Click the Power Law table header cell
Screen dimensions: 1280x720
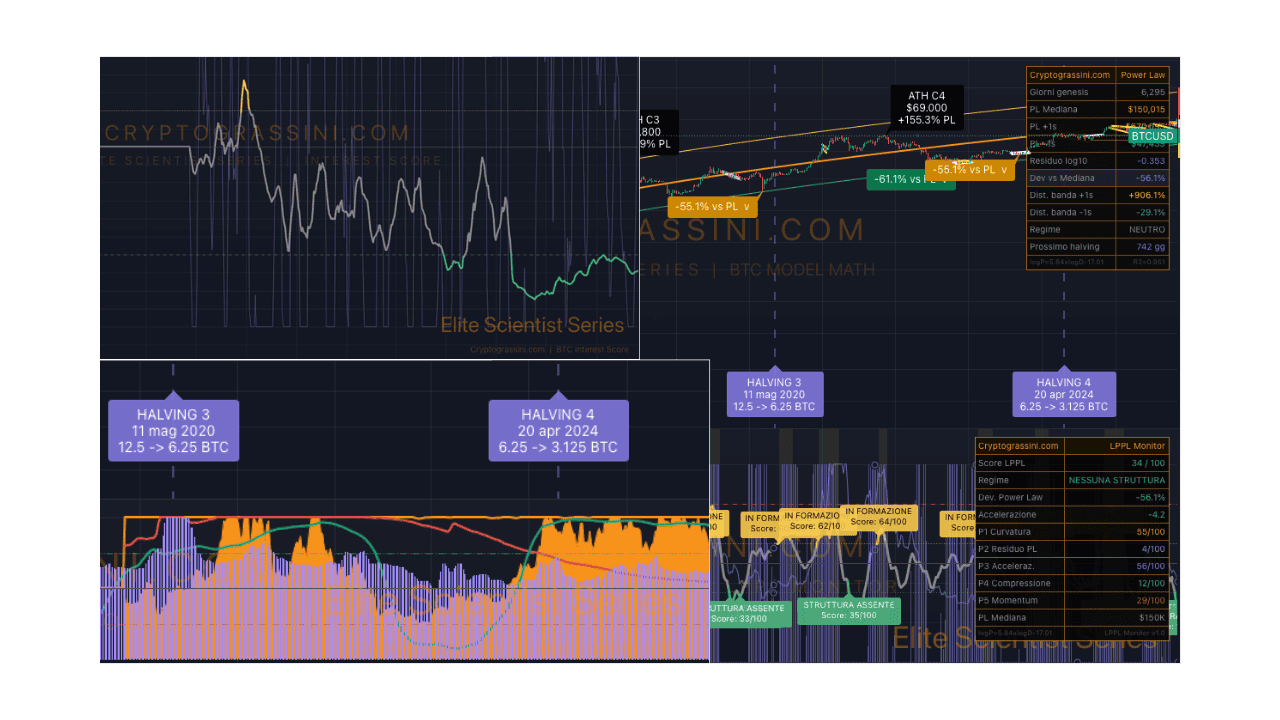point(1142,75)
